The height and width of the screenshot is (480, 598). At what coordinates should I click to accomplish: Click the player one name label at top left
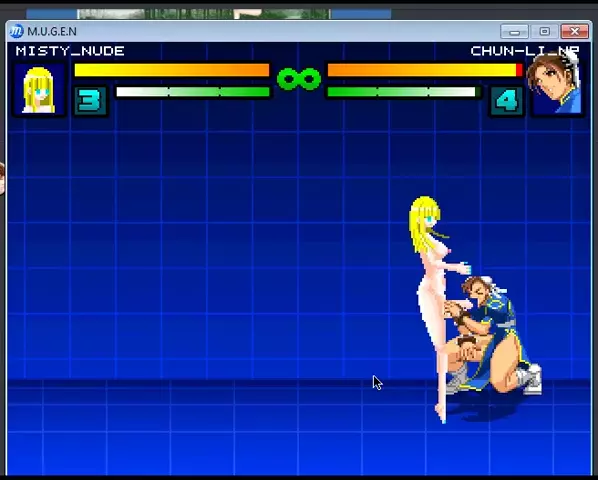70,51
